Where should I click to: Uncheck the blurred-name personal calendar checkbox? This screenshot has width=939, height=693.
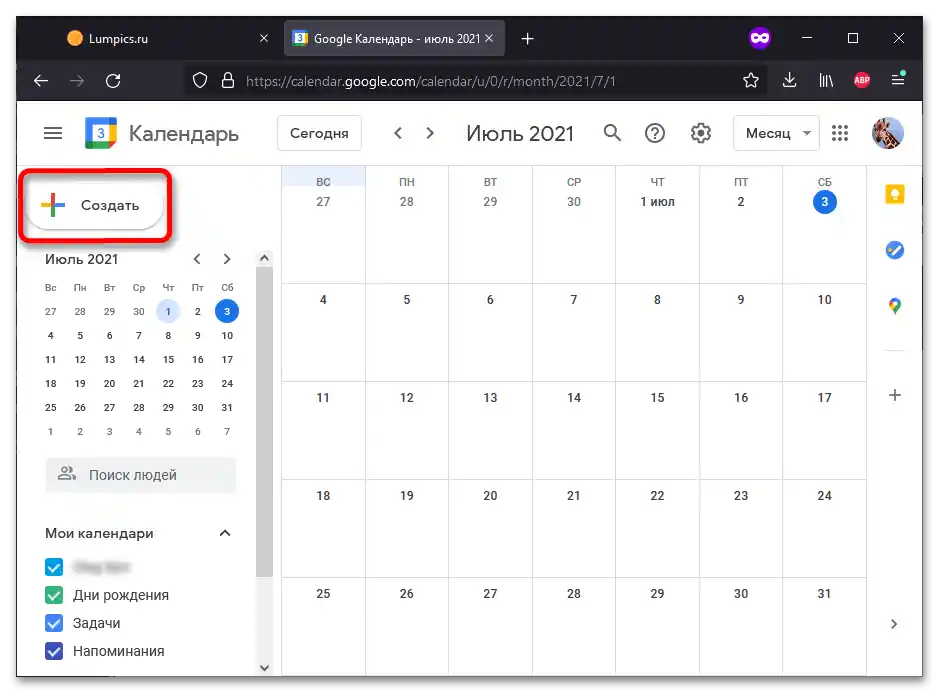coord(54,567)
